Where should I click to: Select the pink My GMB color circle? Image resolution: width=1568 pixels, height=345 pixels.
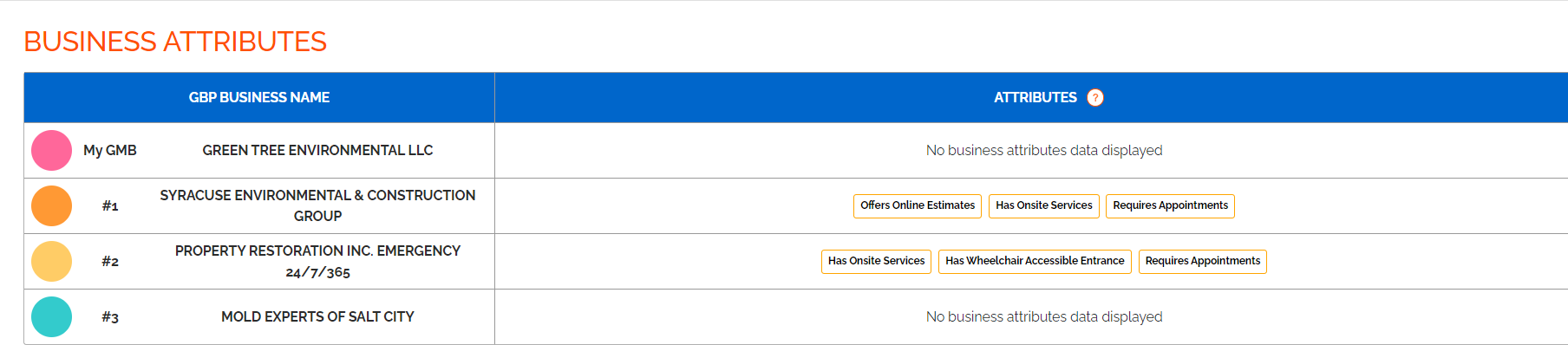pos(51,150)
